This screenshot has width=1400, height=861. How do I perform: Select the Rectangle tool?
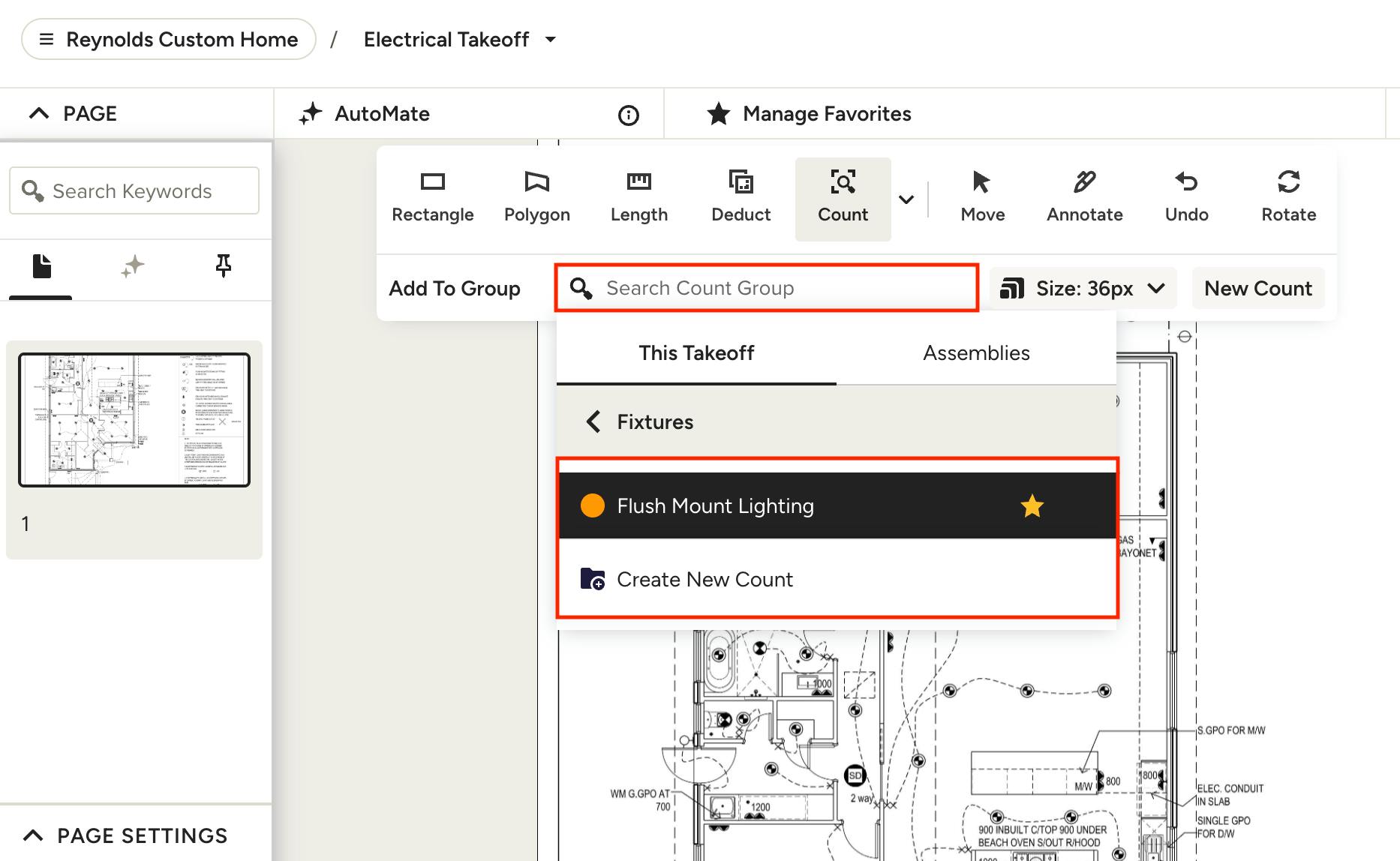pos(432,197)
